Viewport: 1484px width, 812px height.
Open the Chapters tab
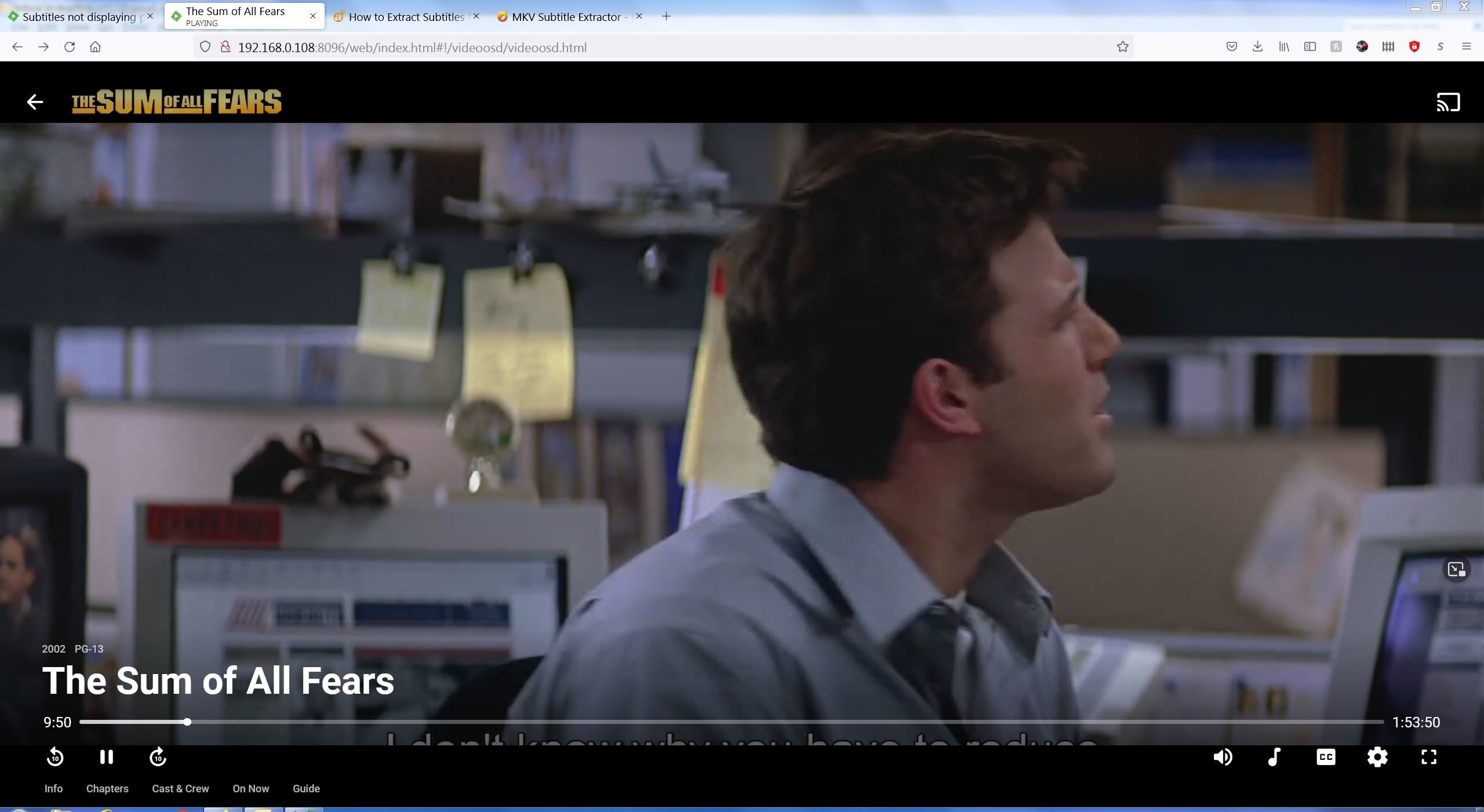(108, 789)
